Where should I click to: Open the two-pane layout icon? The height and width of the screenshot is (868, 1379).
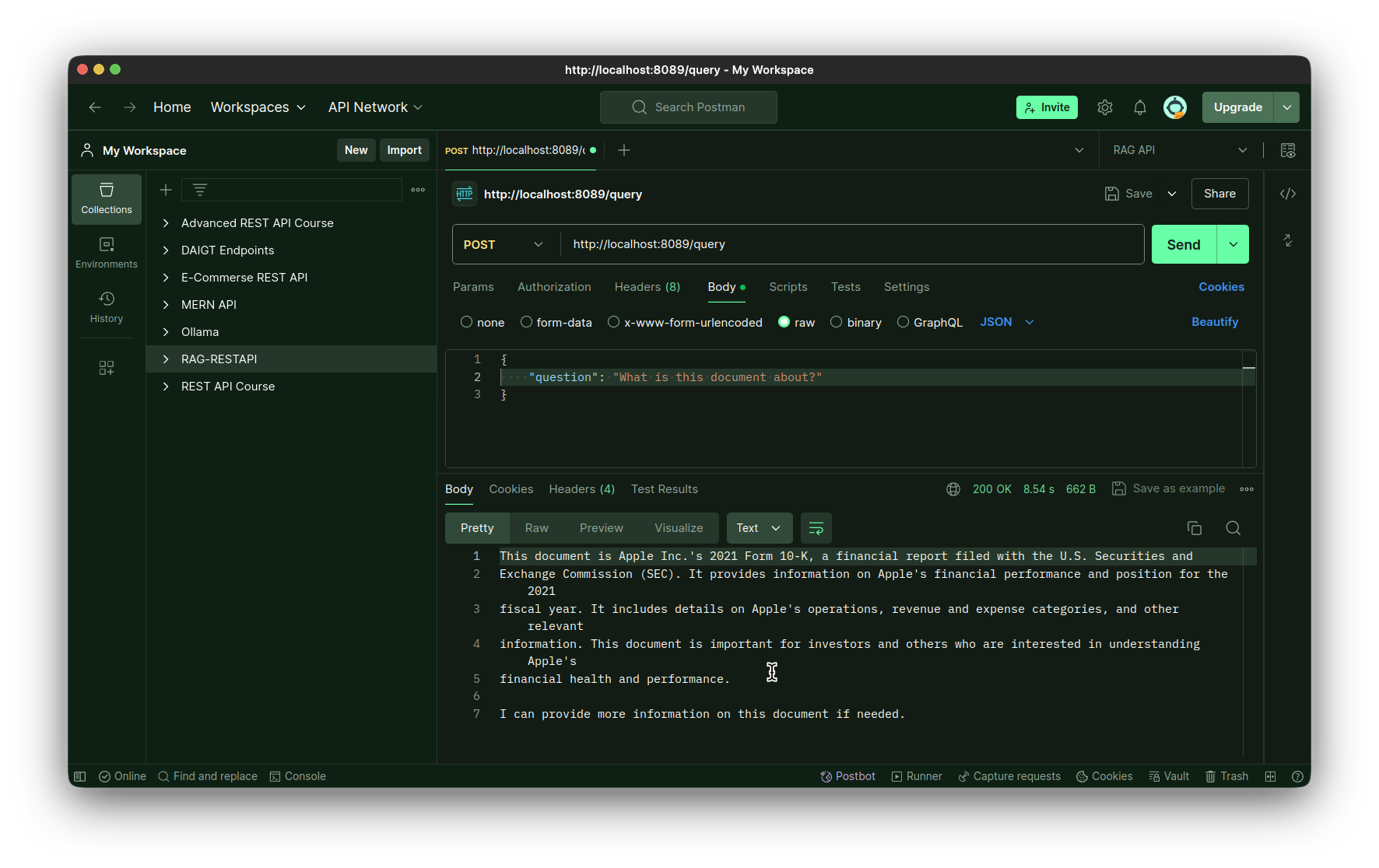click(1271, 776)
